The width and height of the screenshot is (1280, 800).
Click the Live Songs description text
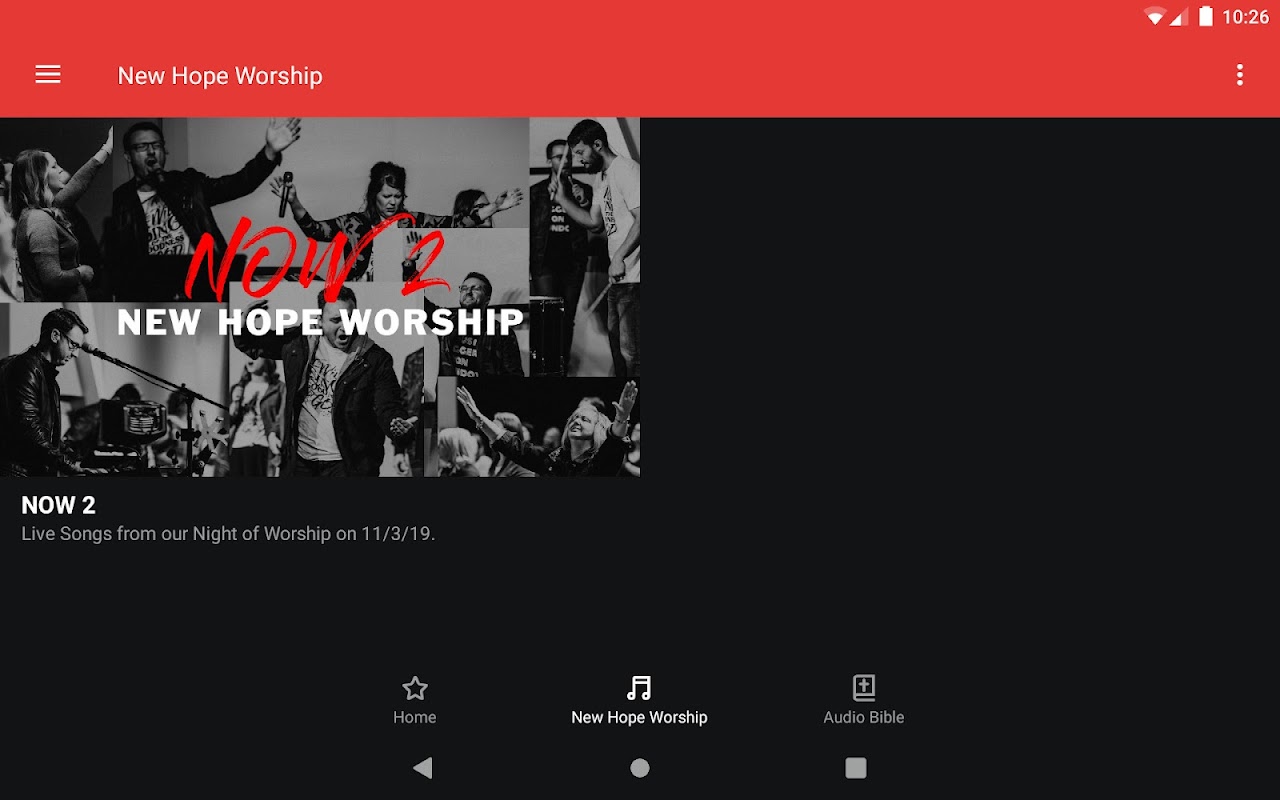click(x=228, y=534)
